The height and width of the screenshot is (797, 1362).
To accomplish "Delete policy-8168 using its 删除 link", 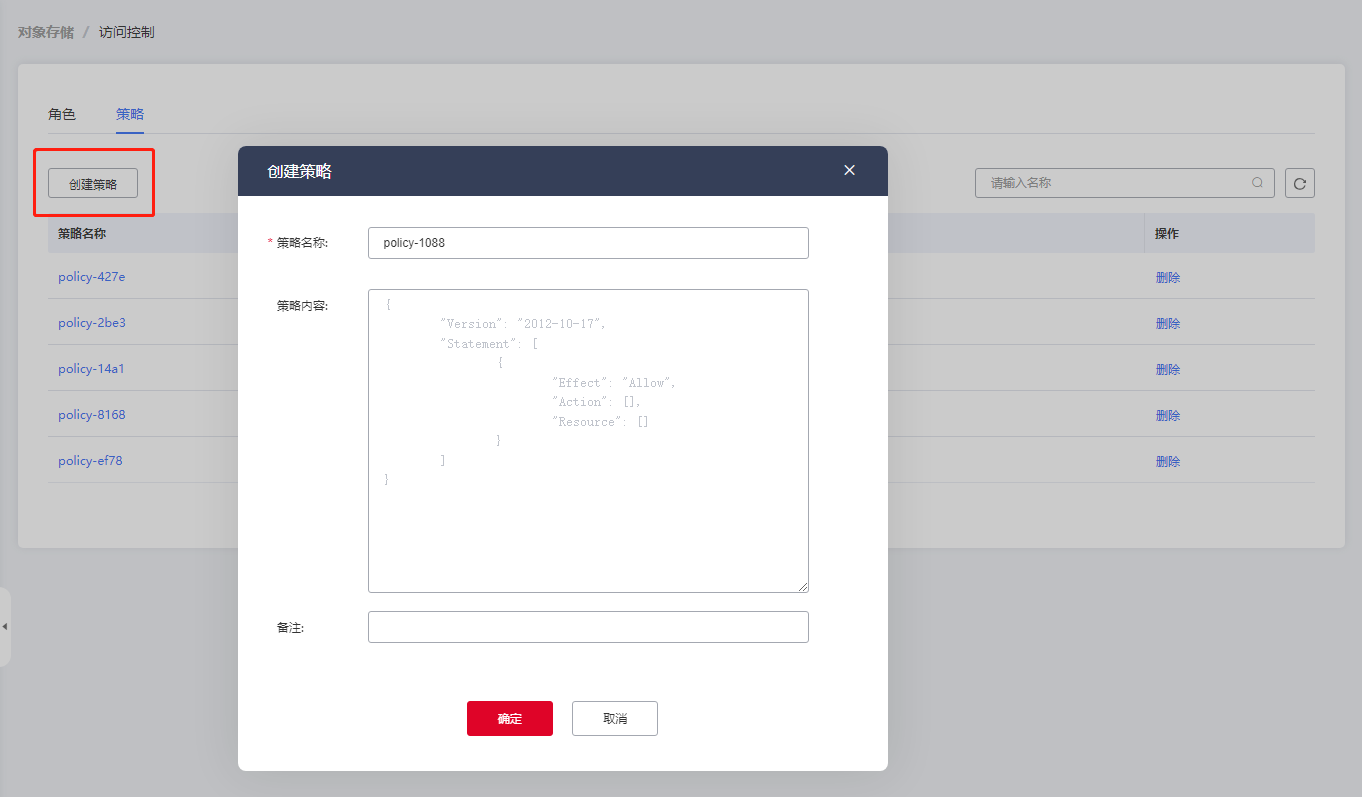I will point(1168,415).
